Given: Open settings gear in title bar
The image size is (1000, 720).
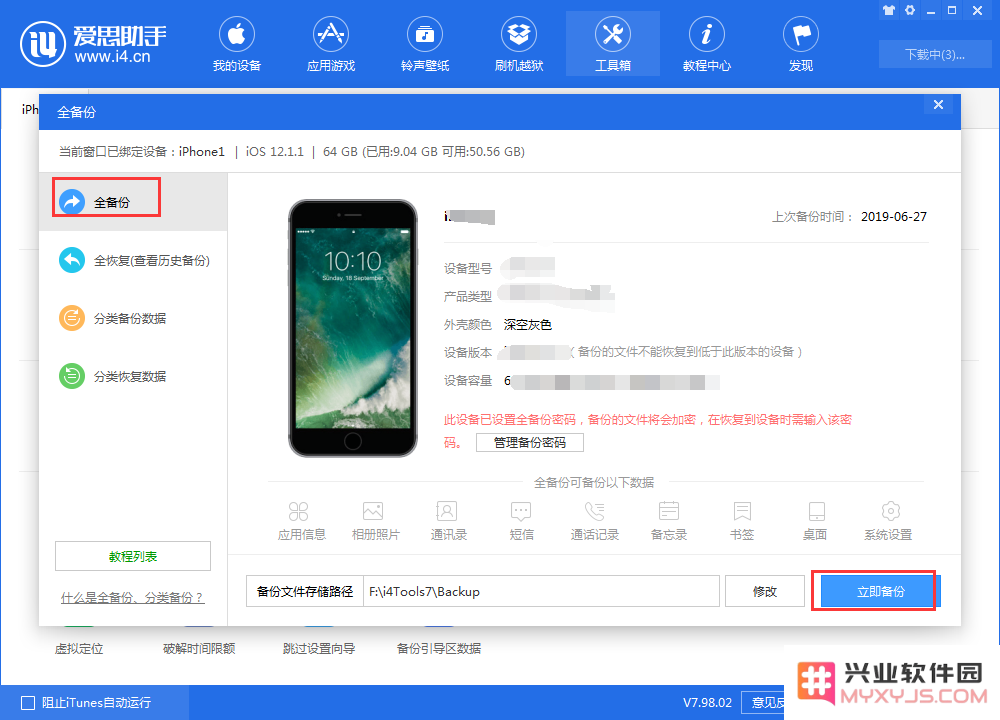Looking at the screenshot, I should 910,10.
